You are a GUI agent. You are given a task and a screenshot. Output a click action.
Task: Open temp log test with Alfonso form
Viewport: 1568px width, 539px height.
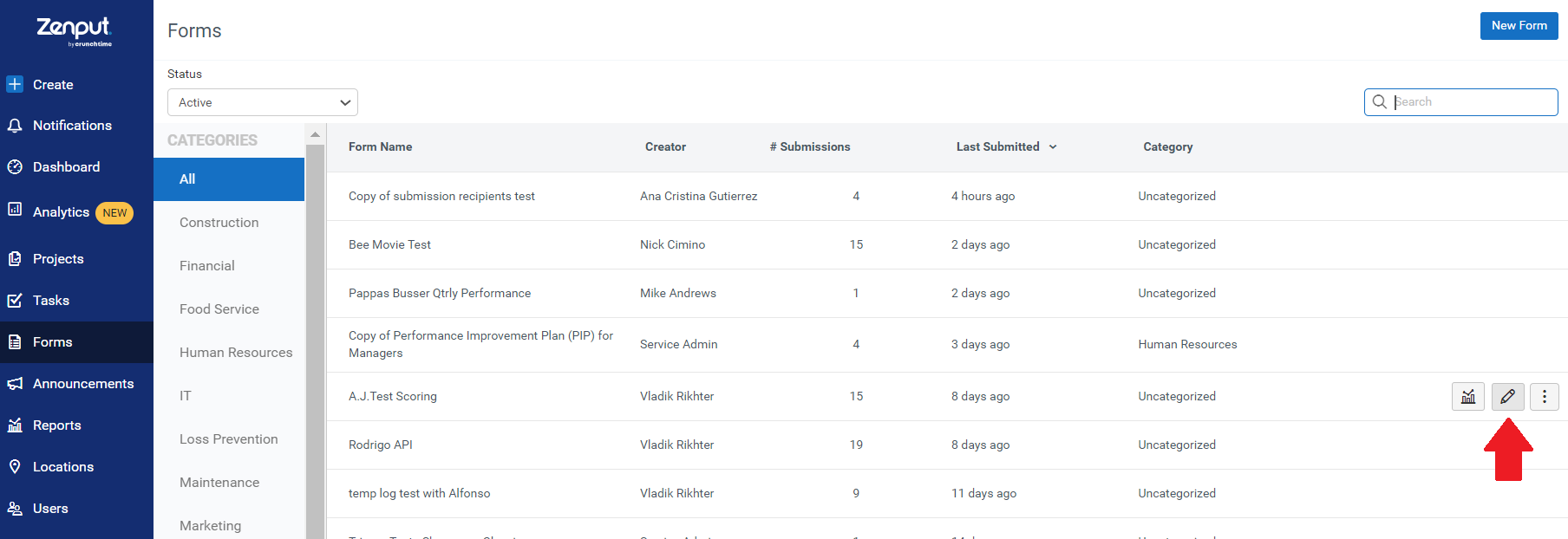coord(419,494)
